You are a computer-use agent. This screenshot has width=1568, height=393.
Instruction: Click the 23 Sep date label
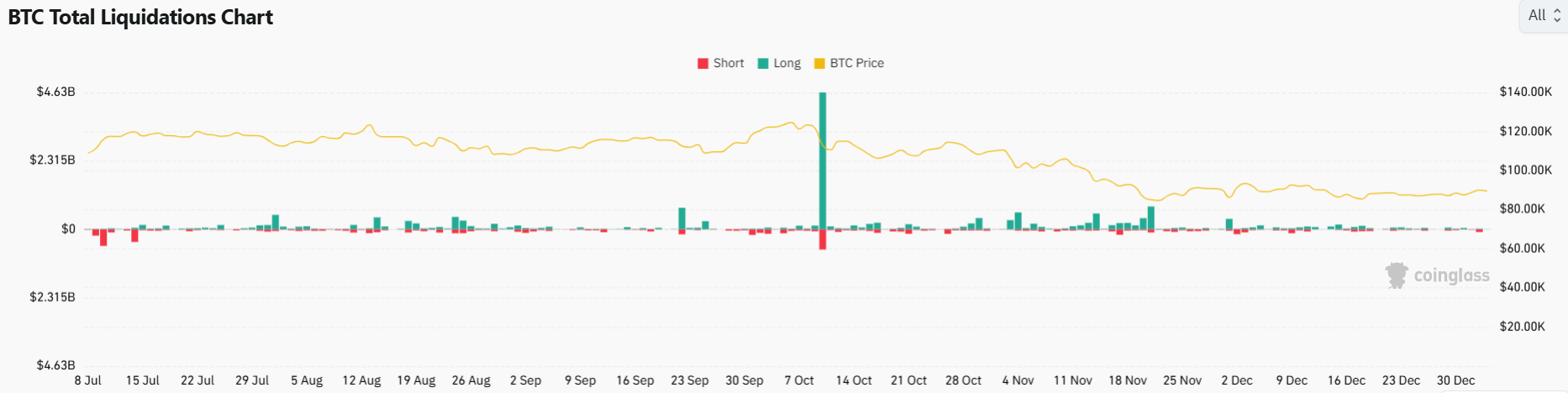coord(689,380)
